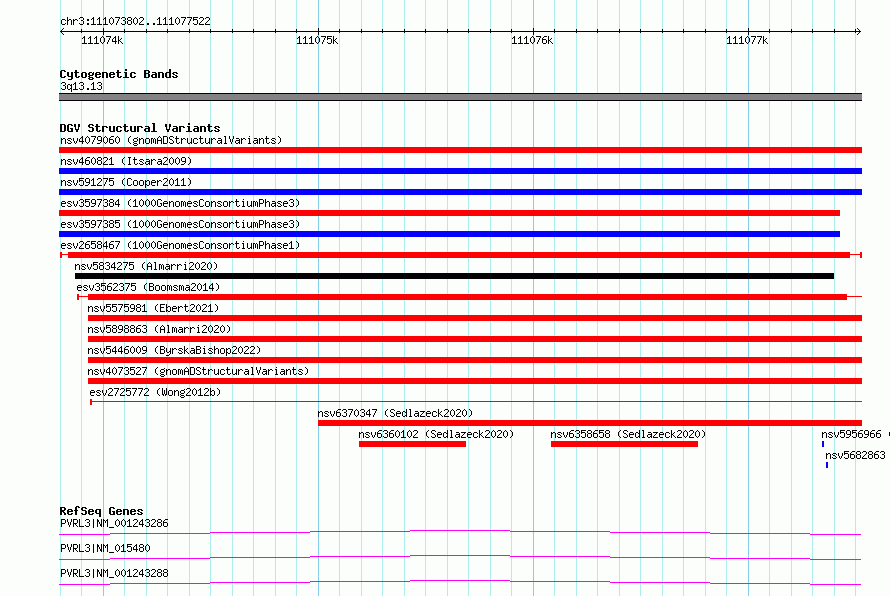The width and height of the screenshot is (890, 596).
Task: Click the nsv5575981 (Ebert2021) label
Action: (153, 308)
